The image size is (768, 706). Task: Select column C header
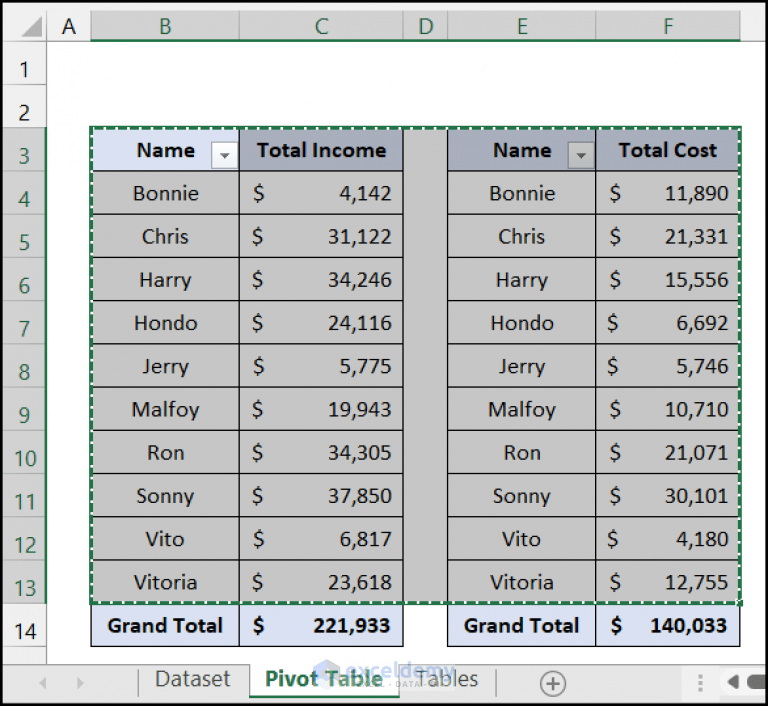click(321, 26)
